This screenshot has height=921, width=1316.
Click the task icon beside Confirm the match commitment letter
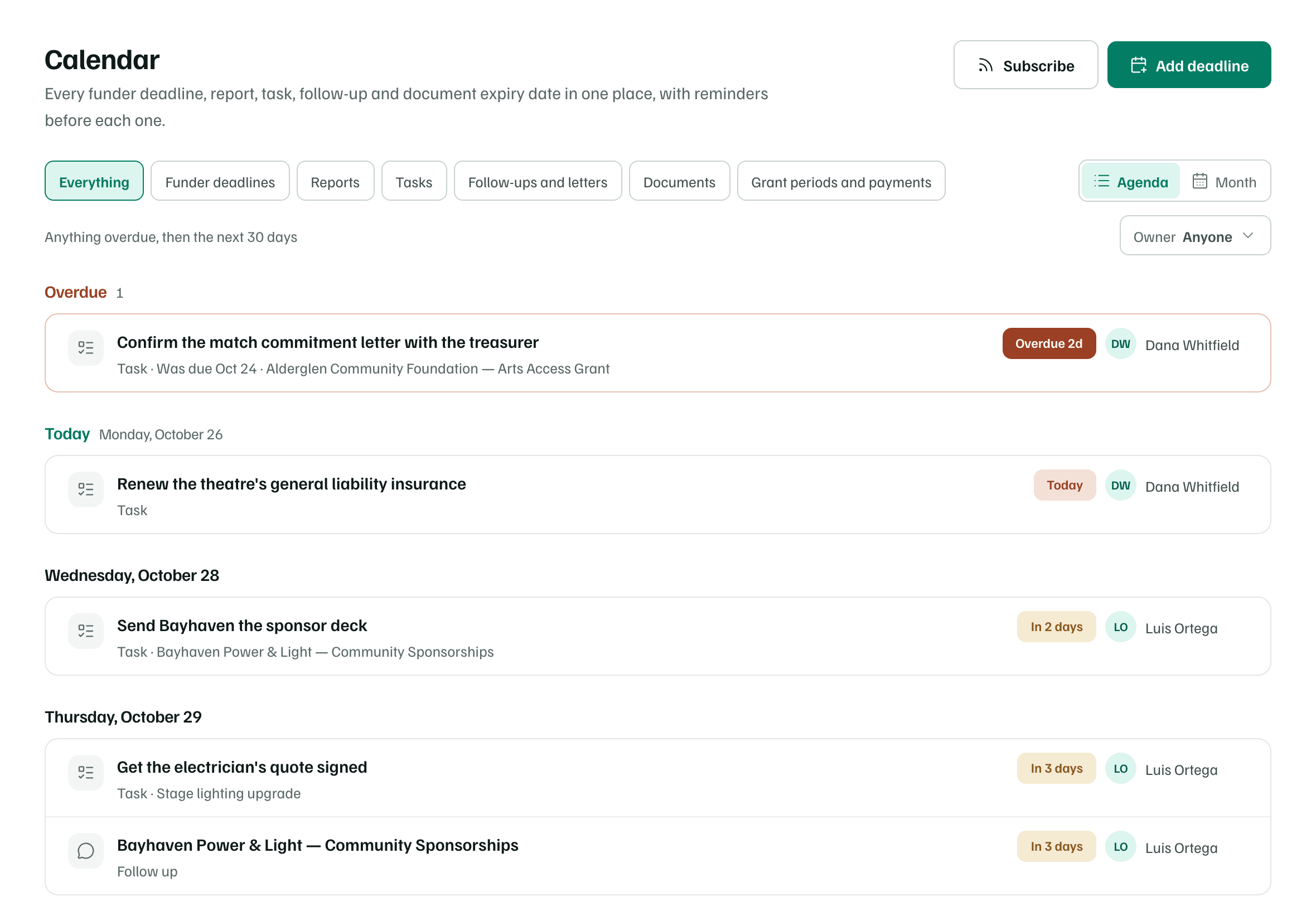pos(85,347)
